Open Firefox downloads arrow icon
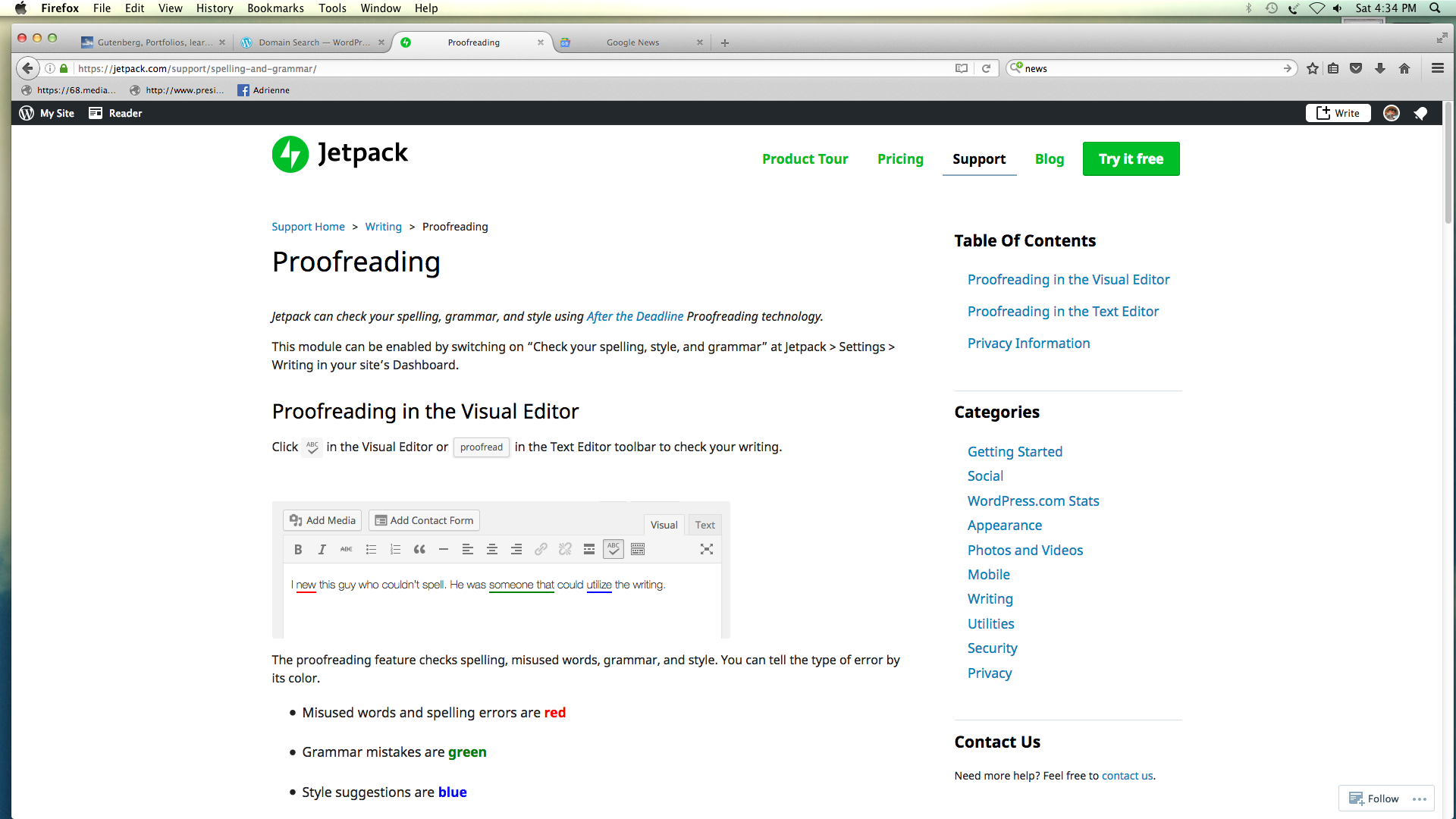This screenshot has width=1456, height=819. coord(1380,68)
